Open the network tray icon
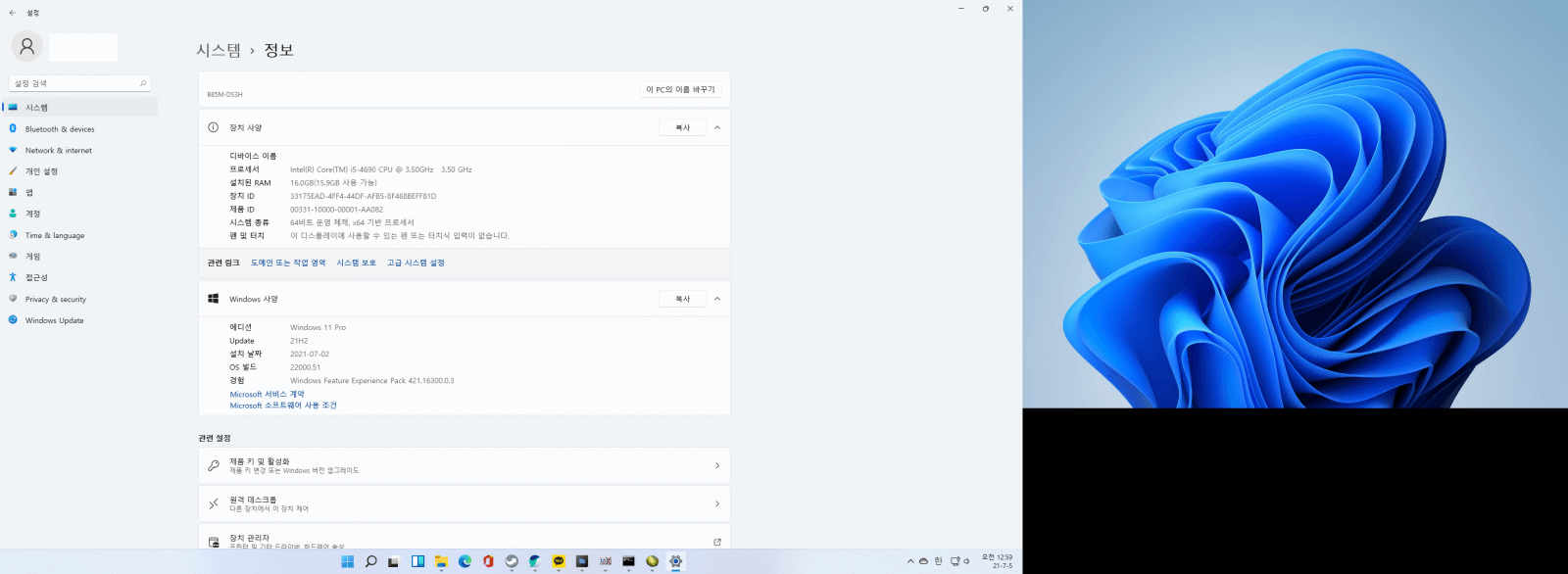The width and height of the screenshot is (1568, 574). [955, 561]
